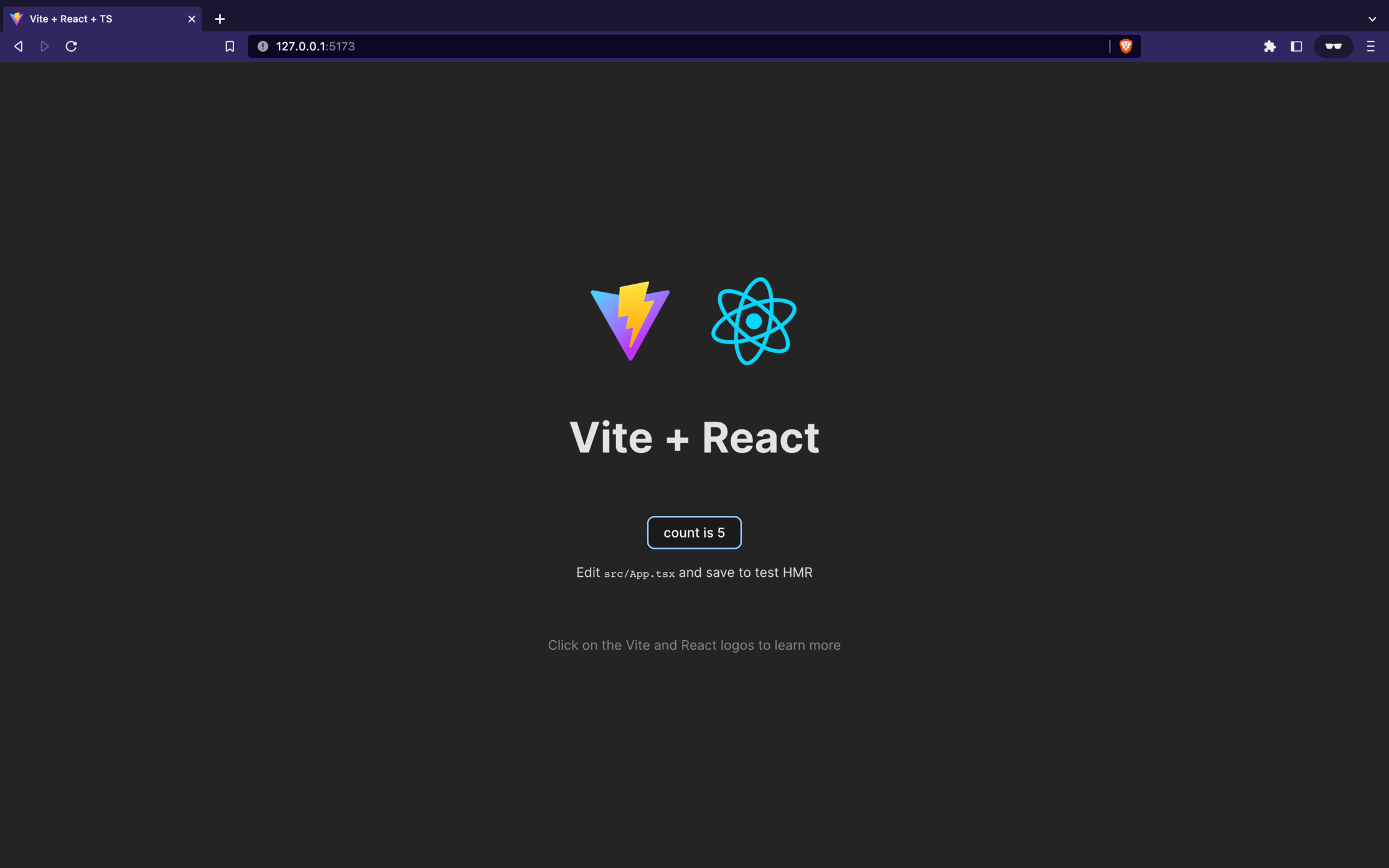Open a new tab with plus
Viewport: 1389px width, 868px height.
(x=220, y=19)
